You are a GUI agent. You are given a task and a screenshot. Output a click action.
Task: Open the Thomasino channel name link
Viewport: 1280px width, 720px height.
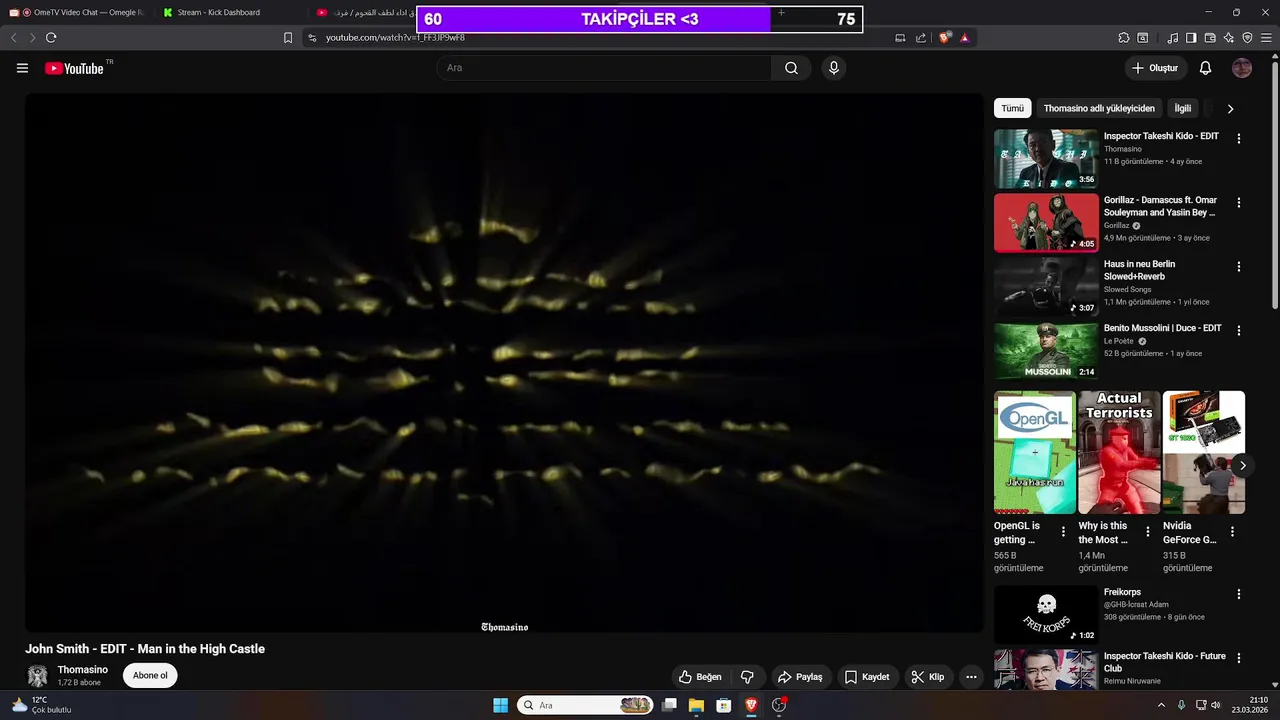[x=82, y=670]
